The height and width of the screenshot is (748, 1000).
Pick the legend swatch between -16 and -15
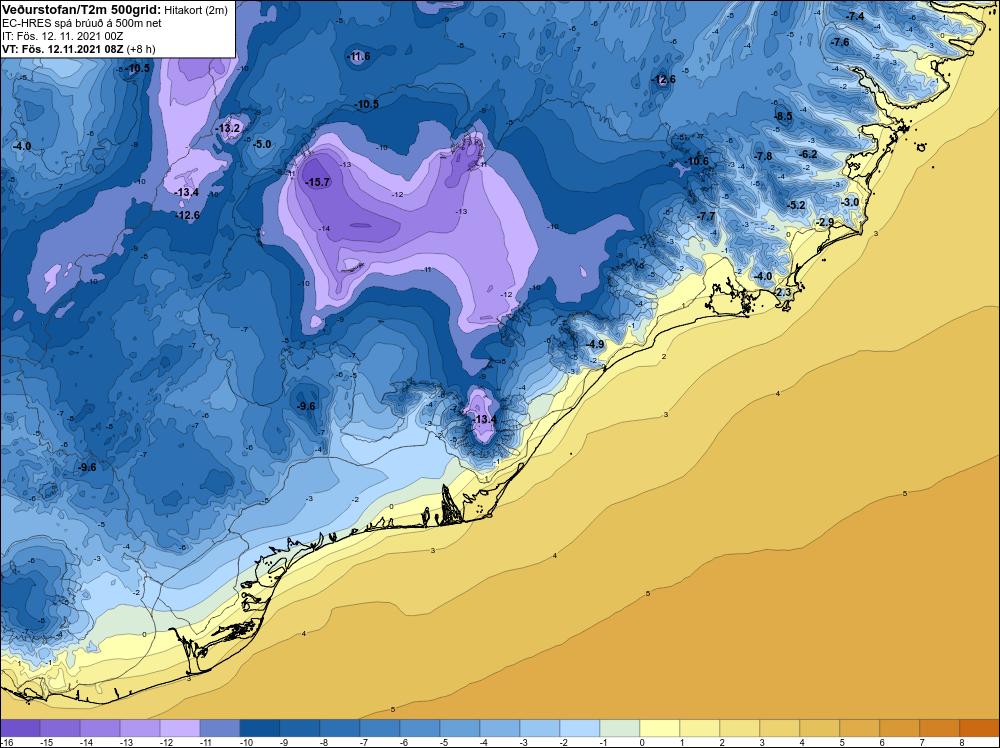(x=20, y=728)
